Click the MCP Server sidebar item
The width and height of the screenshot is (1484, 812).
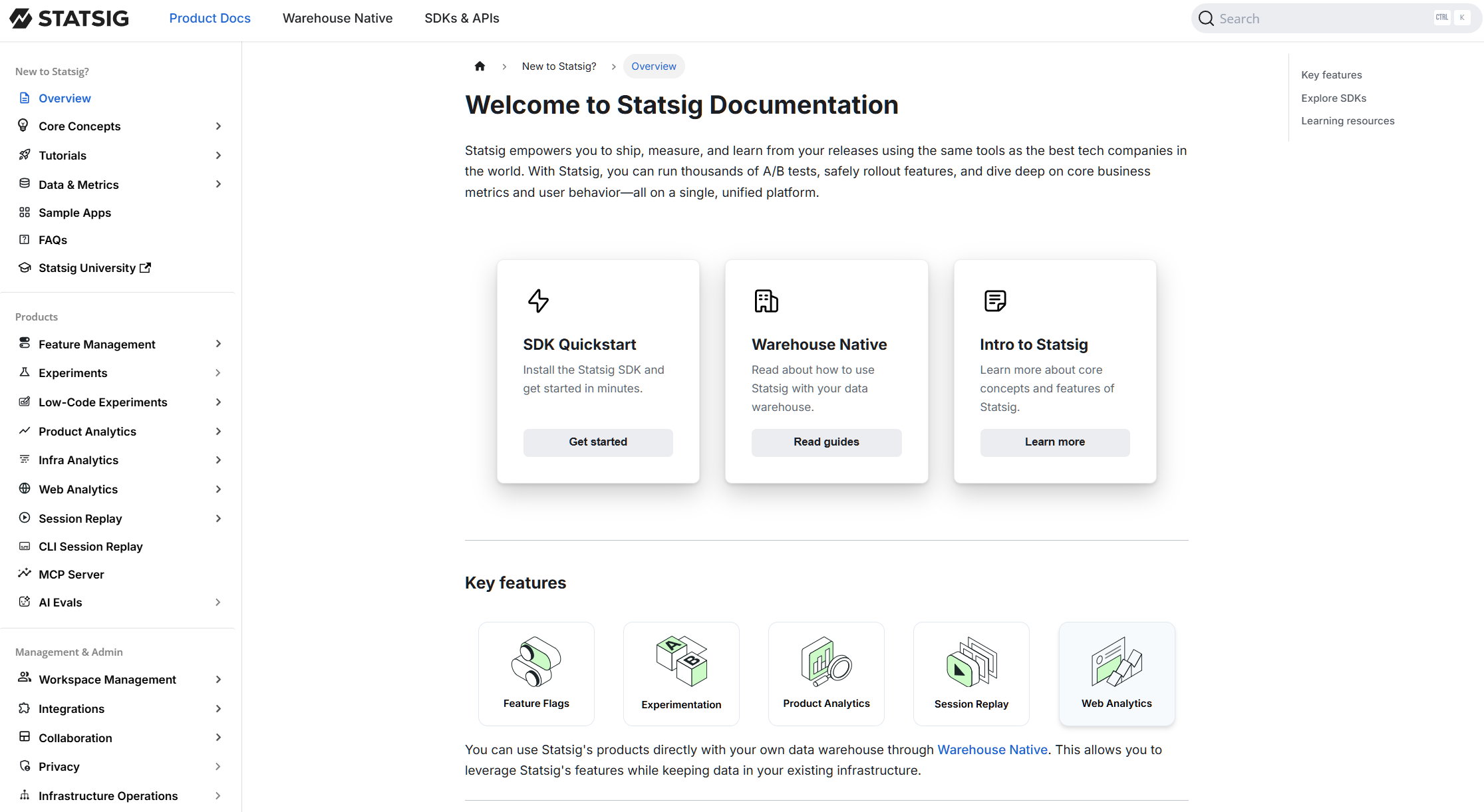coord(71,575)
